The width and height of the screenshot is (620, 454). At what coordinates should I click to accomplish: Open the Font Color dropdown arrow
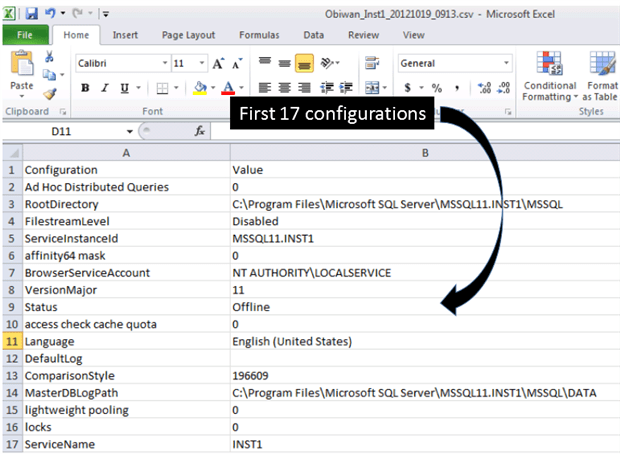point(241,88)
